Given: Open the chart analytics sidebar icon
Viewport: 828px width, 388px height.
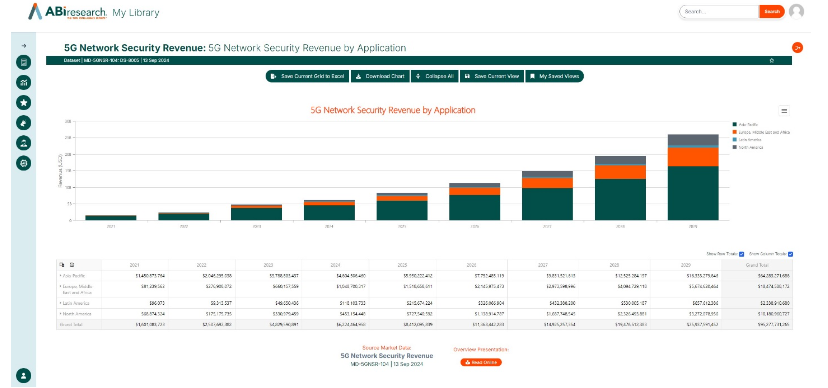Looking at the screenshot, I should point(23,82).
